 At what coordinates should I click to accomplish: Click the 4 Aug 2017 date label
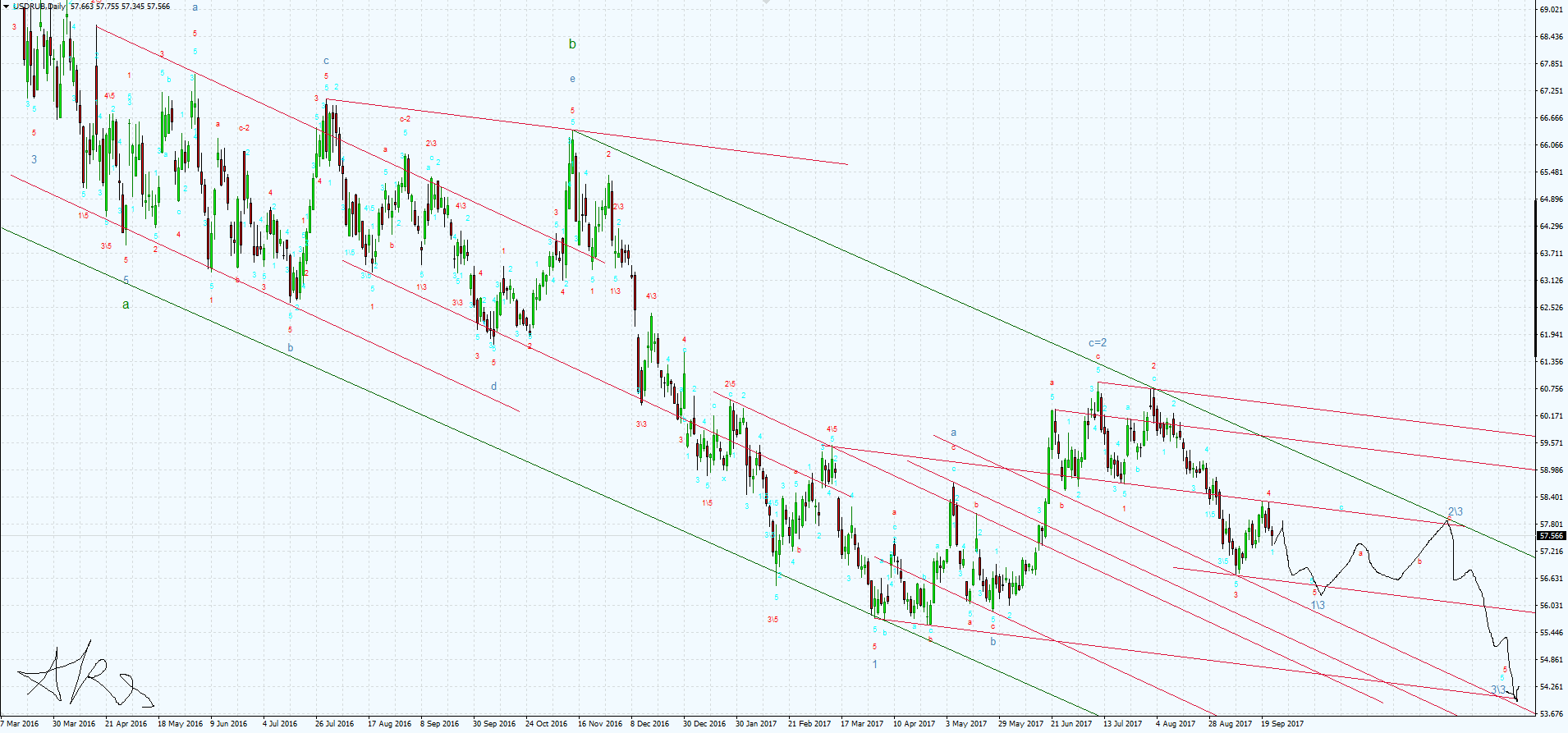pos(1176,724)
